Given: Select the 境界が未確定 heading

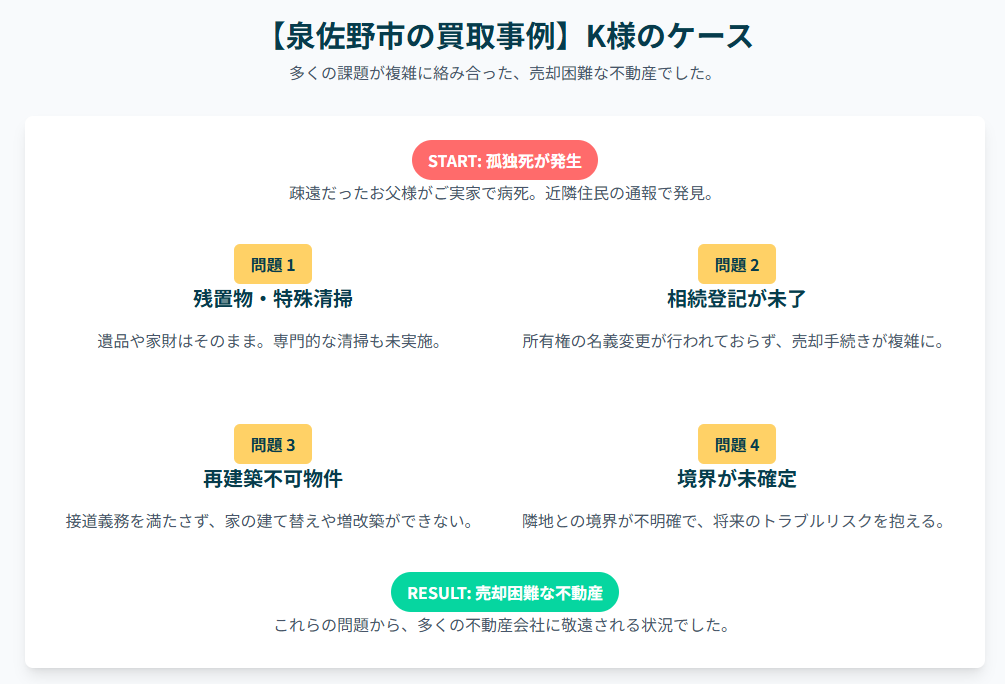Looking at the screenshot, I should coord(736,479).
